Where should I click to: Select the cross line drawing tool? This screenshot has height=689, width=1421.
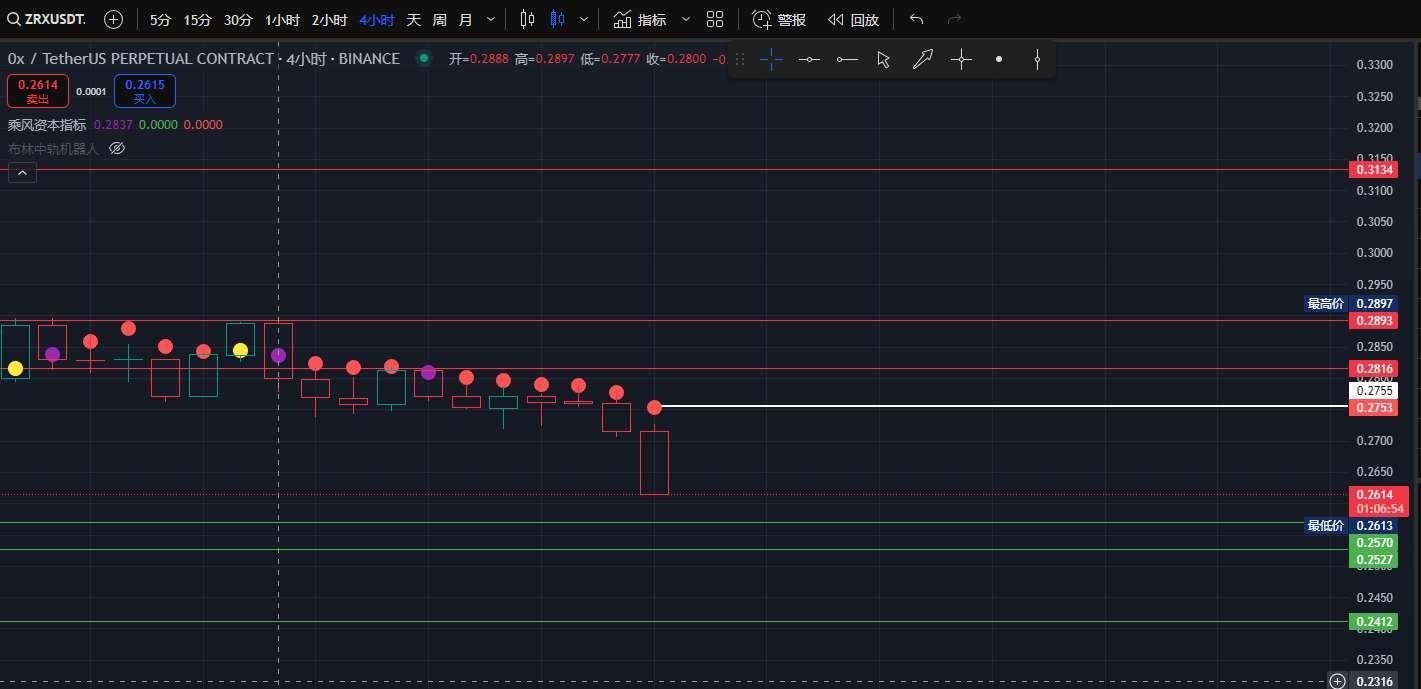pos(961,60)
